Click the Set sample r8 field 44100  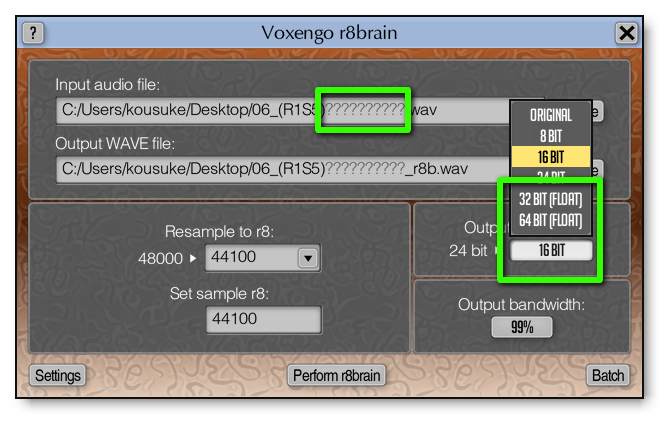pyautogui.click(x=264, y=319)
